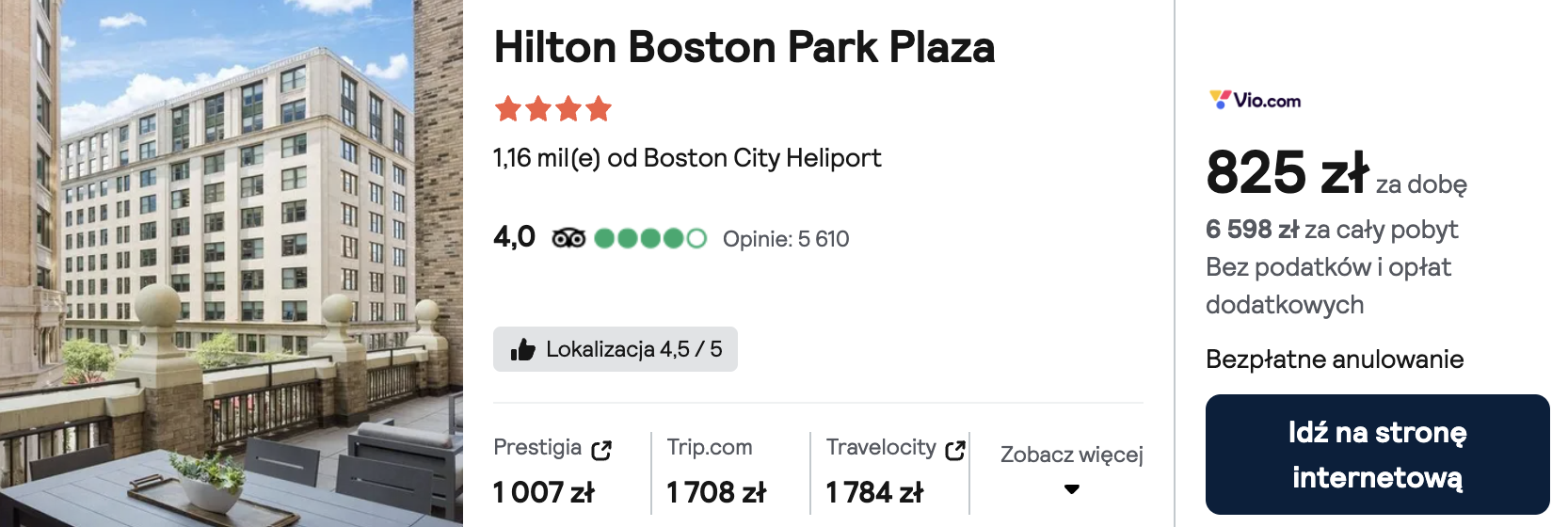
Task: Open the Opinie: 5 610 reviews link
Action: tap(786, 239)
